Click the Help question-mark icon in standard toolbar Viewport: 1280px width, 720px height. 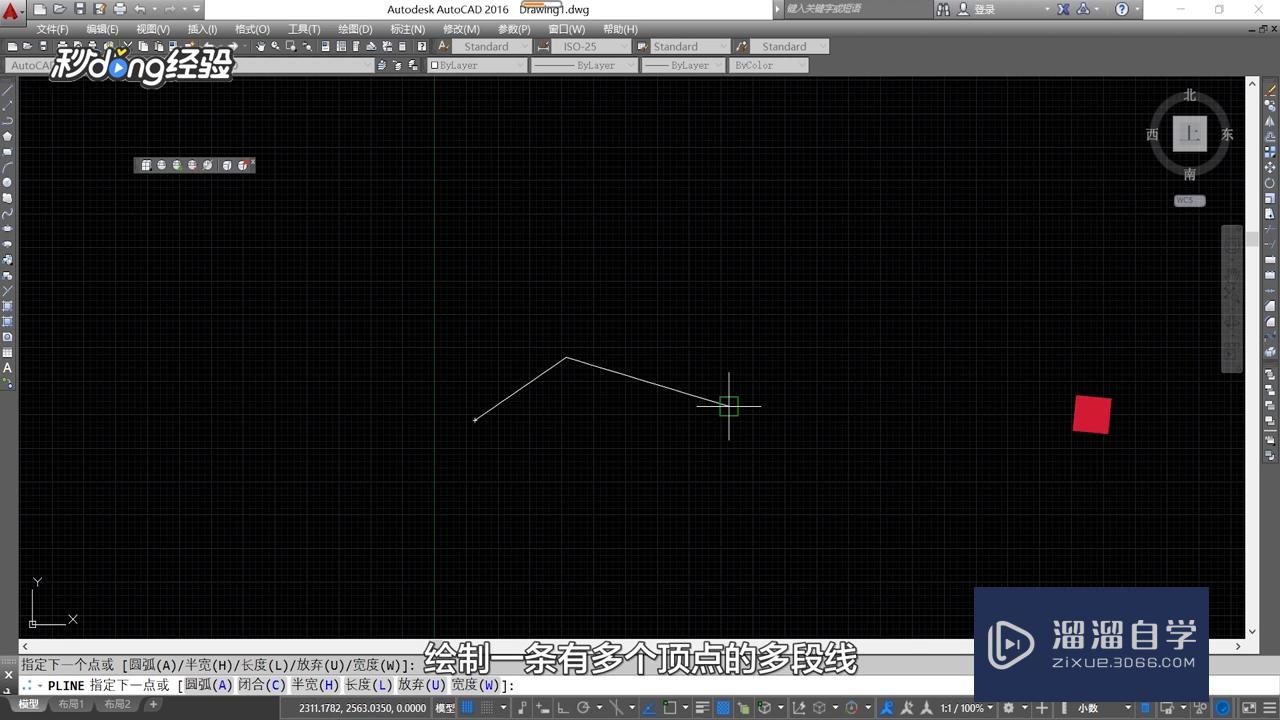click(422, 46)
